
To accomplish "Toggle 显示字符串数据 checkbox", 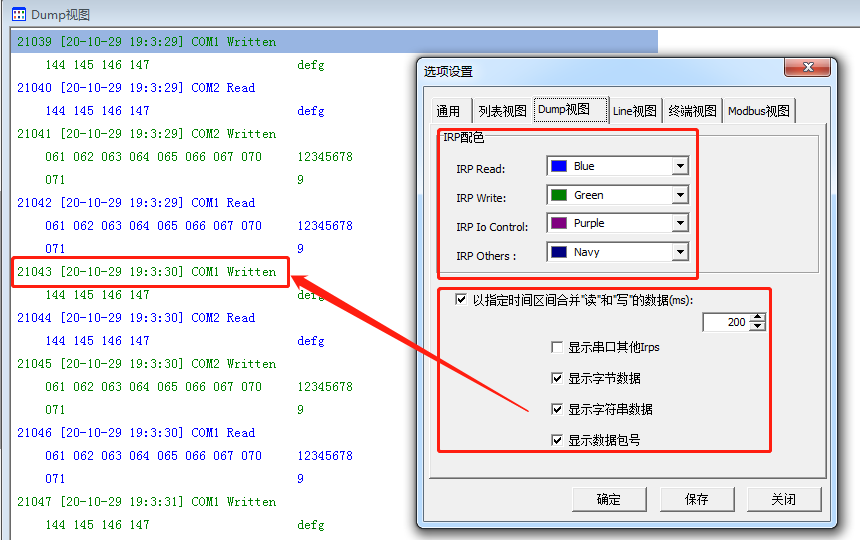I will (x=557, y=410).
